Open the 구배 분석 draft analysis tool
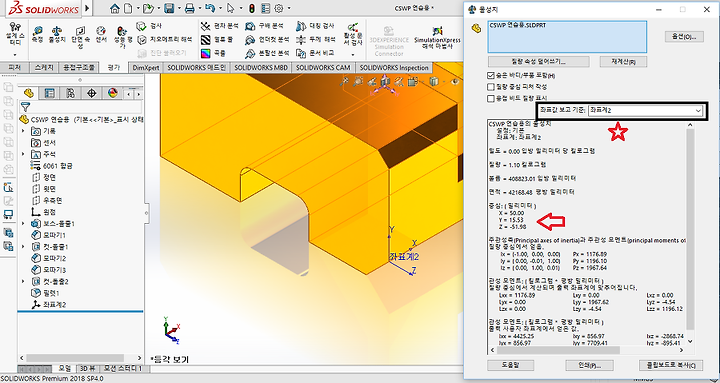The height and width of the screenshot is (383, 720). (x=264, y=26)
